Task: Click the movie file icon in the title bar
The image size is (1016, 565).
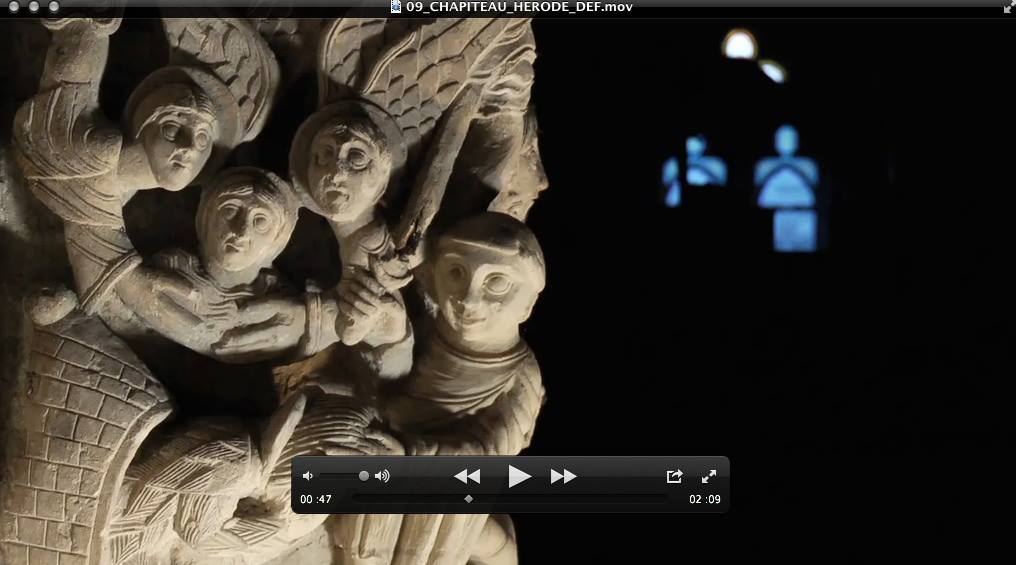Action: click(396, 6)
